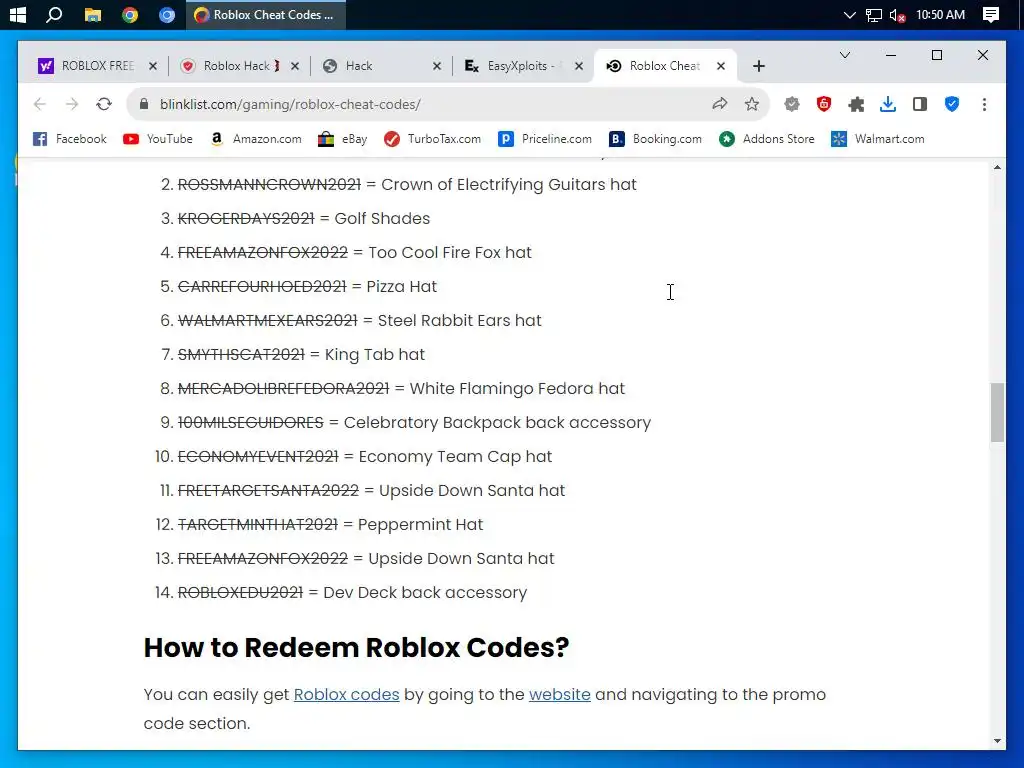Click the TARGETMINTHAT2021 code text
Image resolution: width=1024 pixels, height=768 pixels.
pyautogui.click(x=258, y=524)
